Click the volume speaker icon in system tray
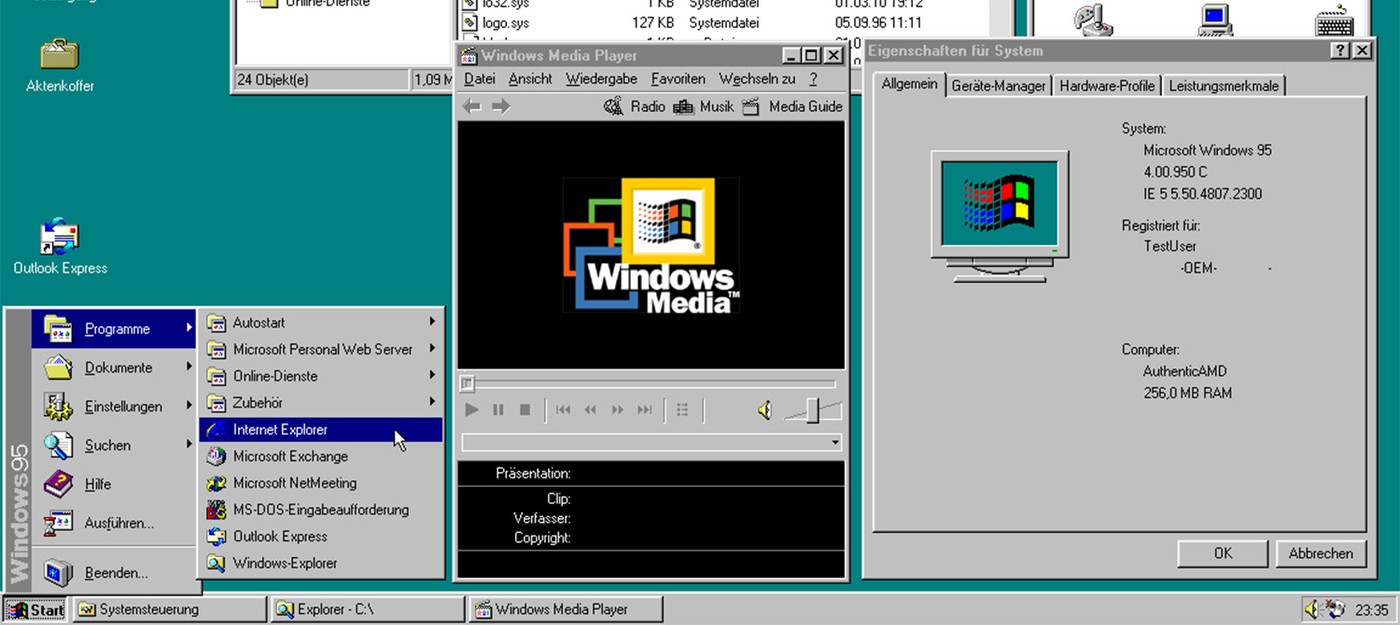The image size is (1400, 625). tap(1312, 609)
